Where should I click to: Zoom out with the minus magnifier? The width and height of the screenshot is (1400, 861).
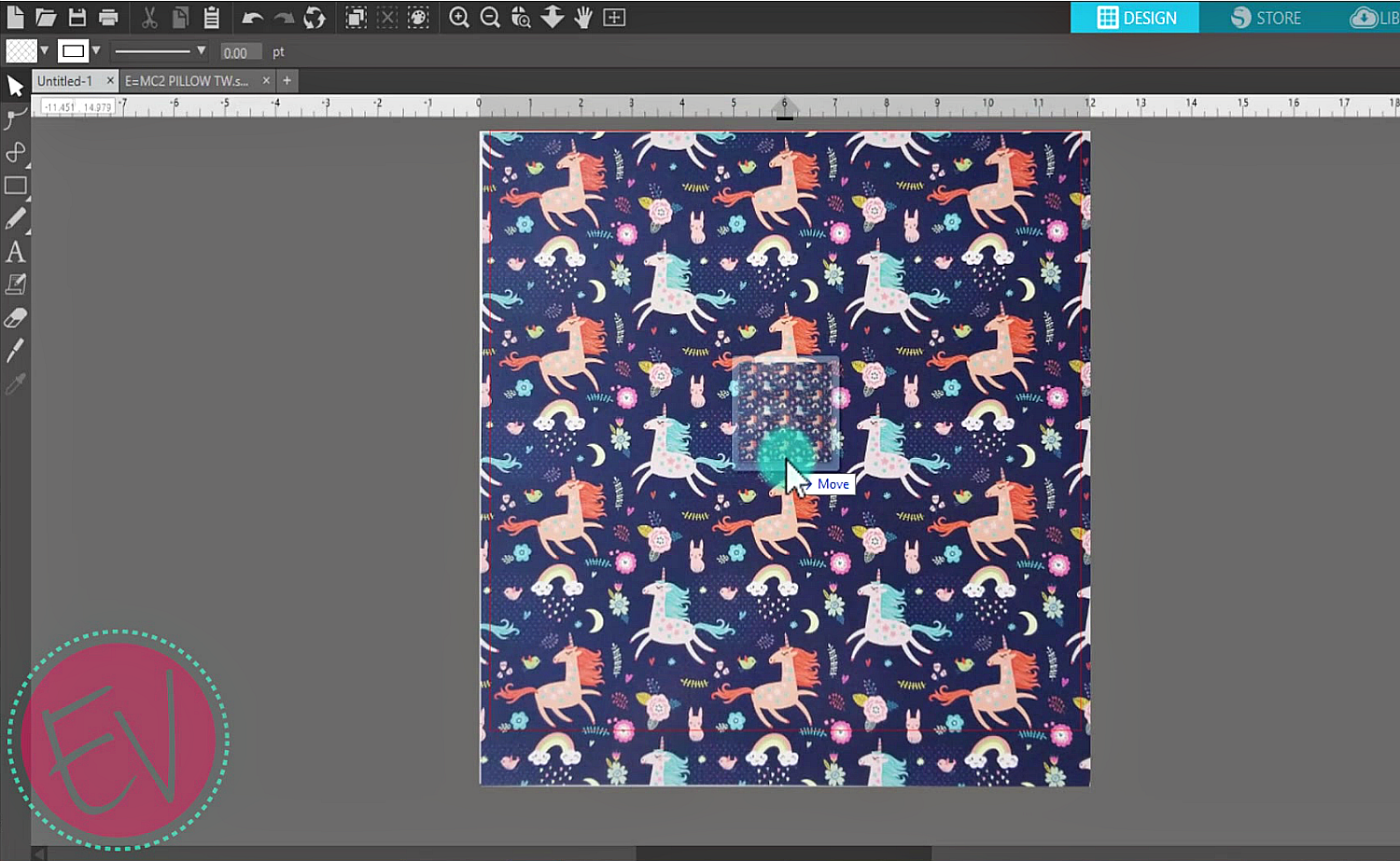coord(490,17)
